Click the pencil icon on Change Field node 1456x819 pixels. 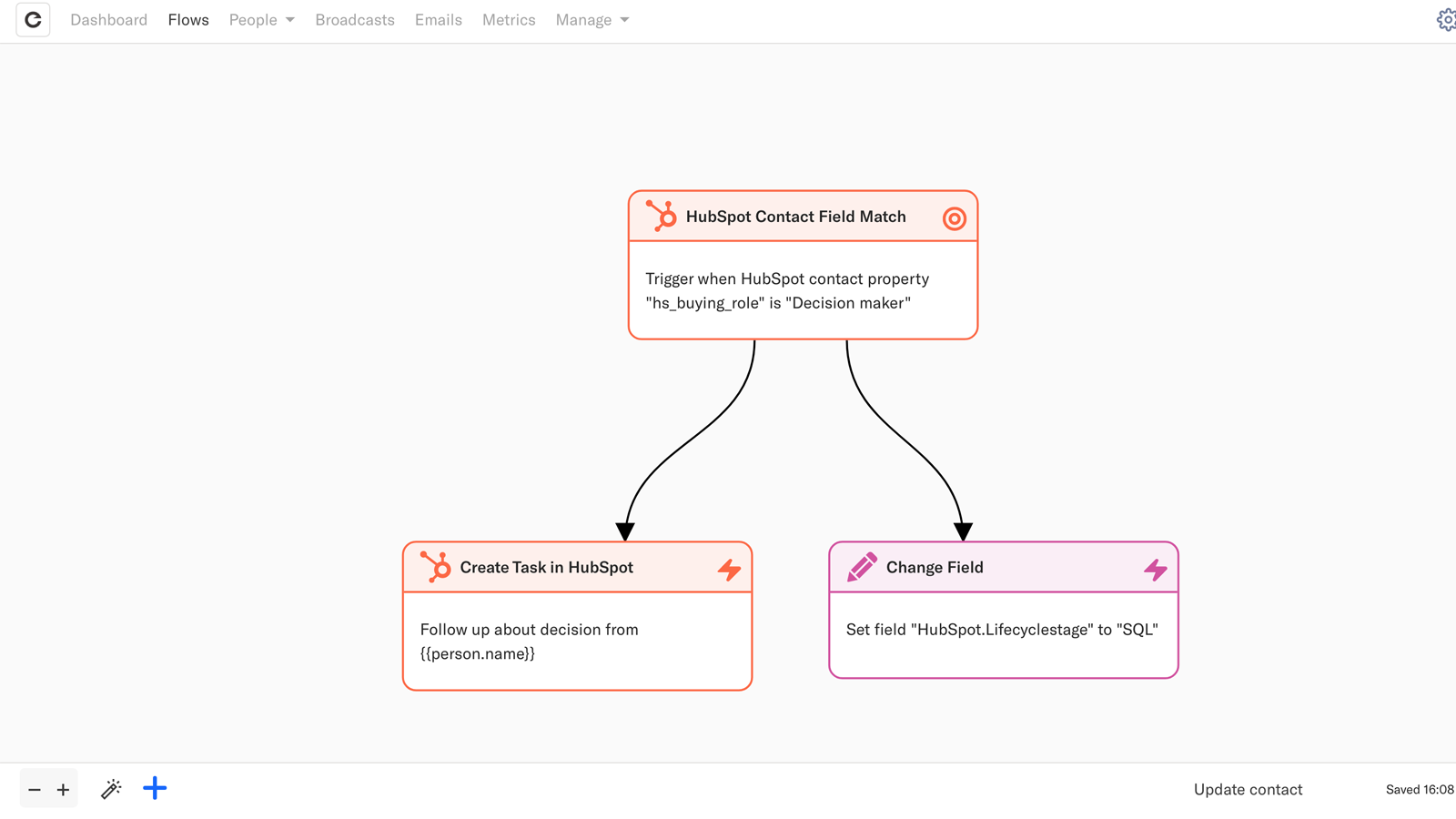tap(862, 568)
